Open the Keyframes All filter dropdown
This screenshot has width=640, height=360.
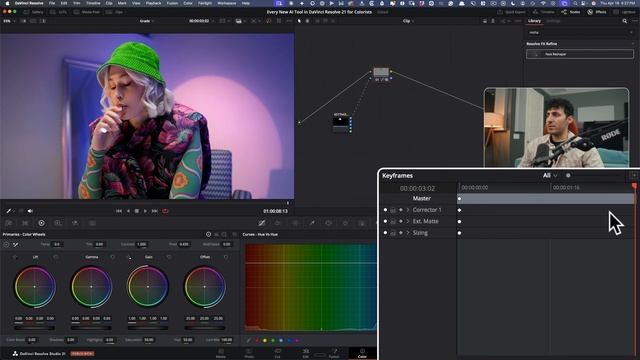(550, 176)
